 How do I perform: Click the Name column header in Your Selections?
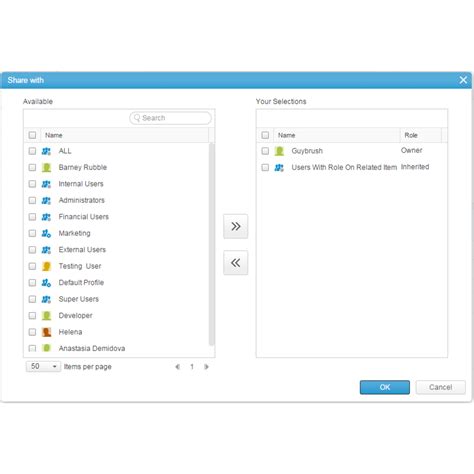pos(337,135)
